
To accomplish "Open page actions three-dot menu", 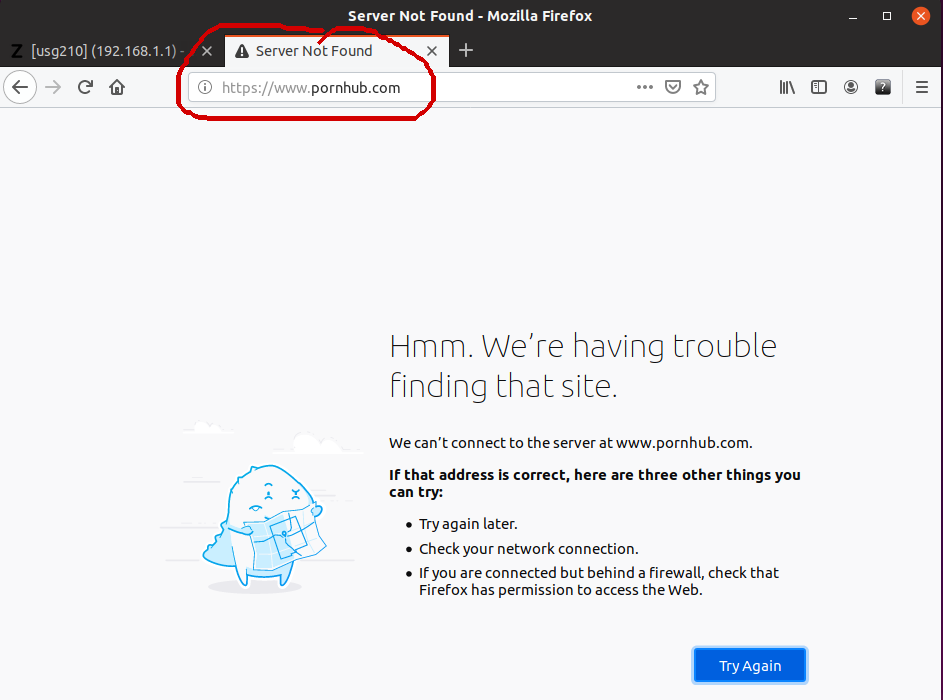I will (x=645, y=87).
